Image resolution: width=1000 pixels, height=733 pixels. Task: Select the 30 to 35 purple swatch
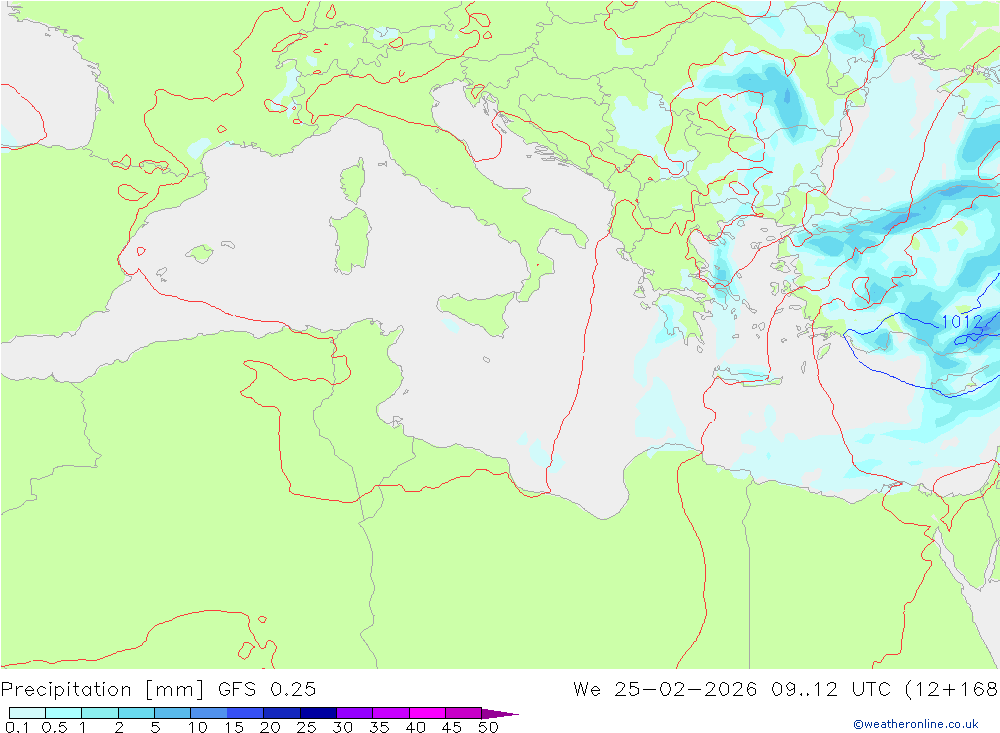click(x=355, y=713)
